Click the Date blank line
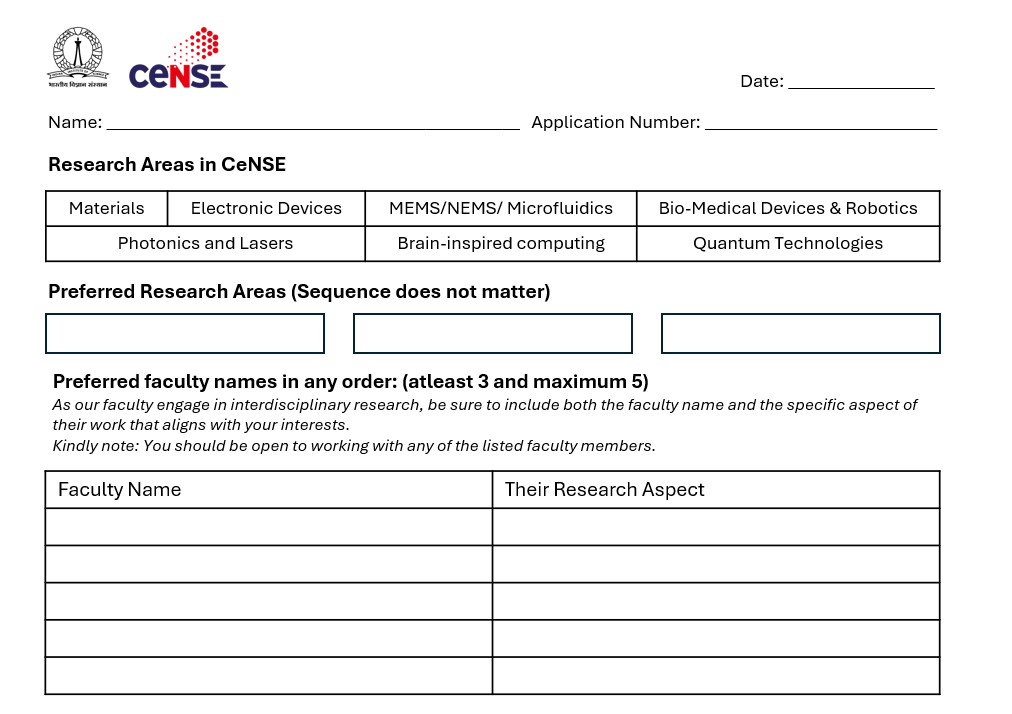1012x714 pixels. click(x=860, y=82)
